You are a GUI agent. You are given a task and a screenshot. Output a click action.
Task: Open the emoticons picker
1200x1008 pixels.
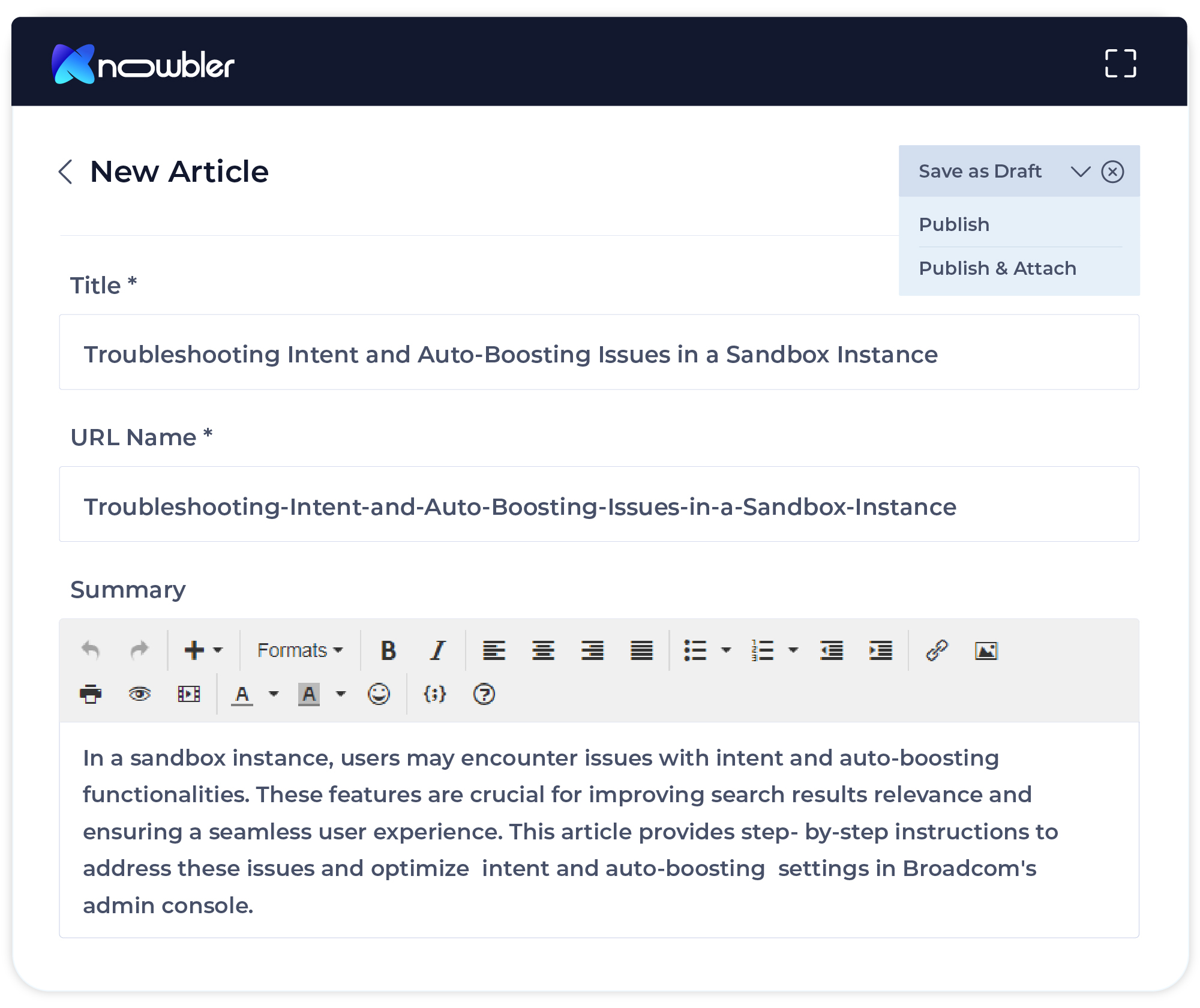coord(379,694)
